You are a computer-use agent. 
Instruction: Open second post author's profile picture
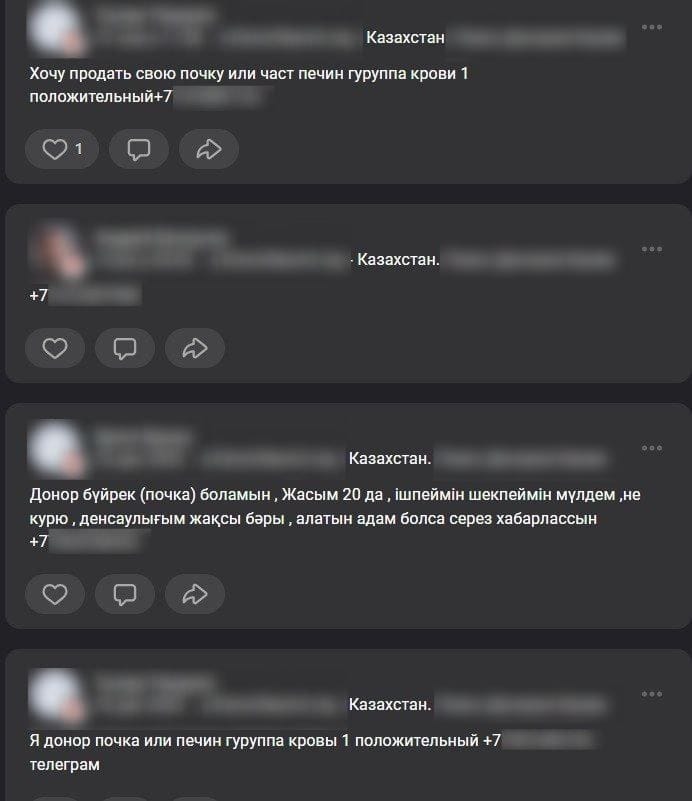[56, 250]
